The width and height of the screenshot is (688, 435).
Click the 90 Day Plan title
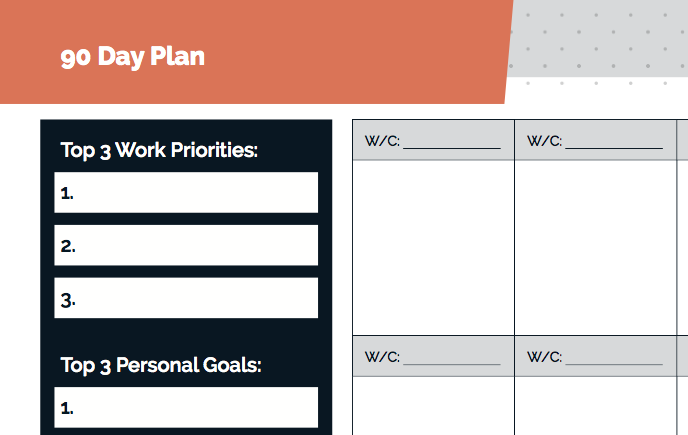pyautogui.click(x=133, y=57)
